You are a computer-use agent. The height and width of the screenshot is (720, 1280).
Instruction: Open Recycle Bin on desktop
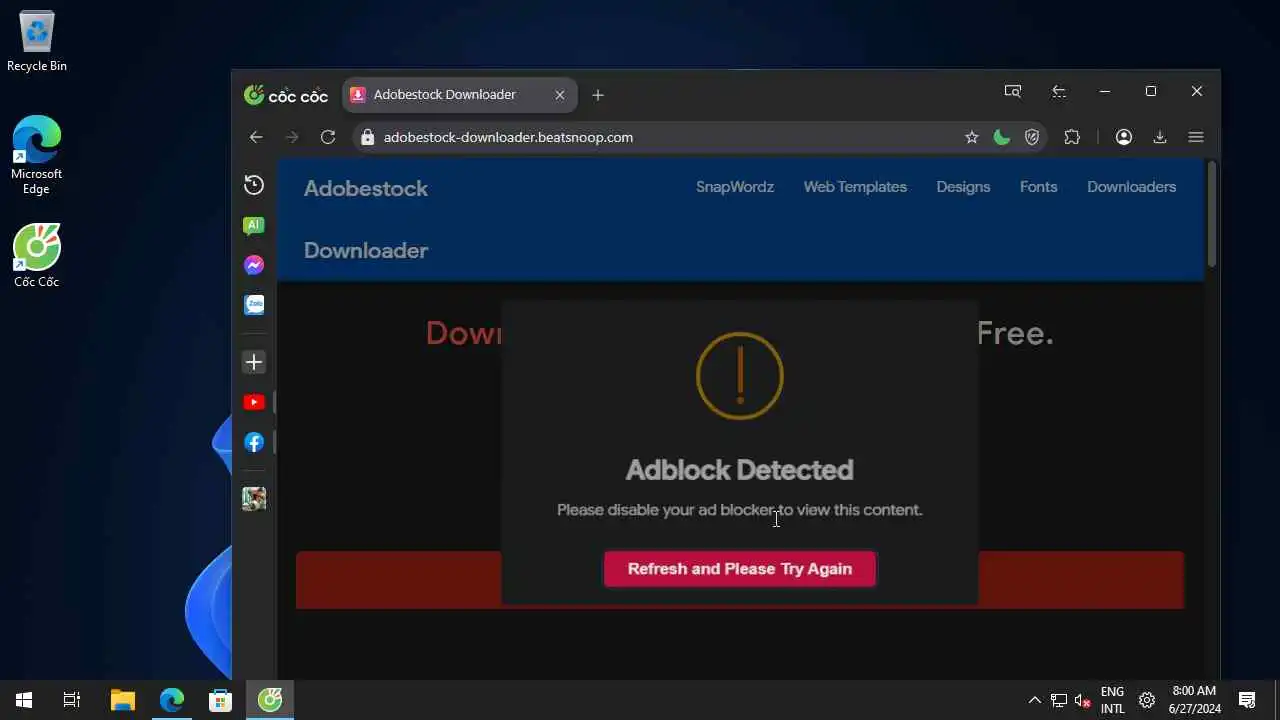point(37,41)
